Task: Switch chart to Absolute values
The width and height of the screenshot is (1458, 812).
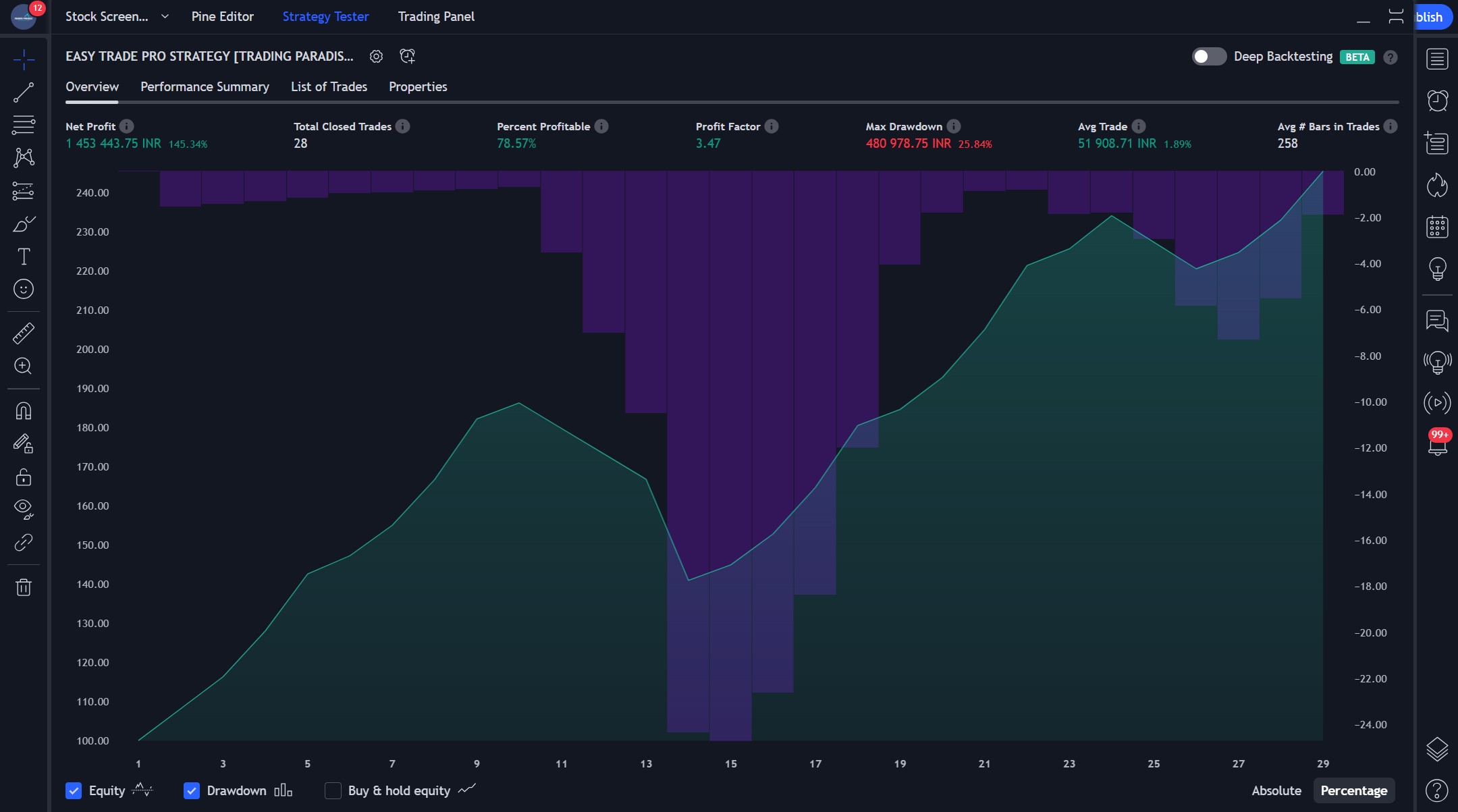Action: point(1276,790)
